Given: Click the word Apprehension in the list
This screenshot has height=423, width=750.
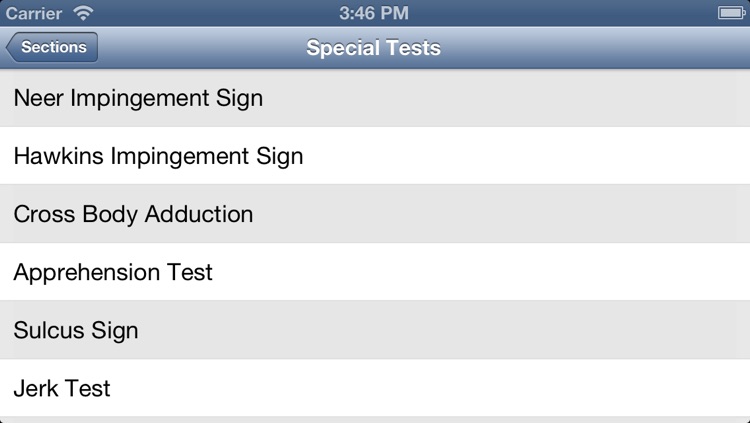Looking at the screenshot, I should point(87,273).
